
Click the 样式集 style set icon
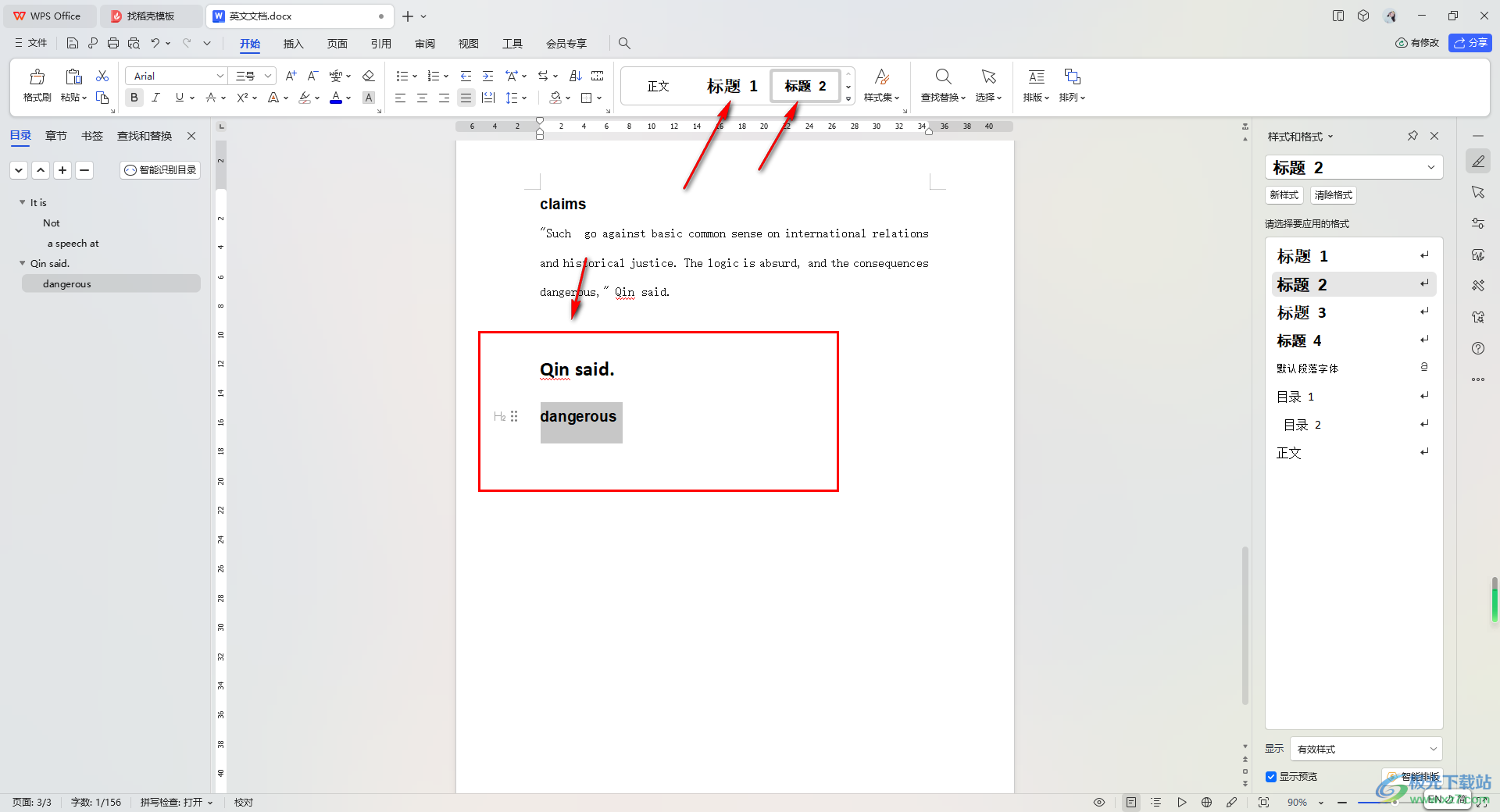coord(881,77)
